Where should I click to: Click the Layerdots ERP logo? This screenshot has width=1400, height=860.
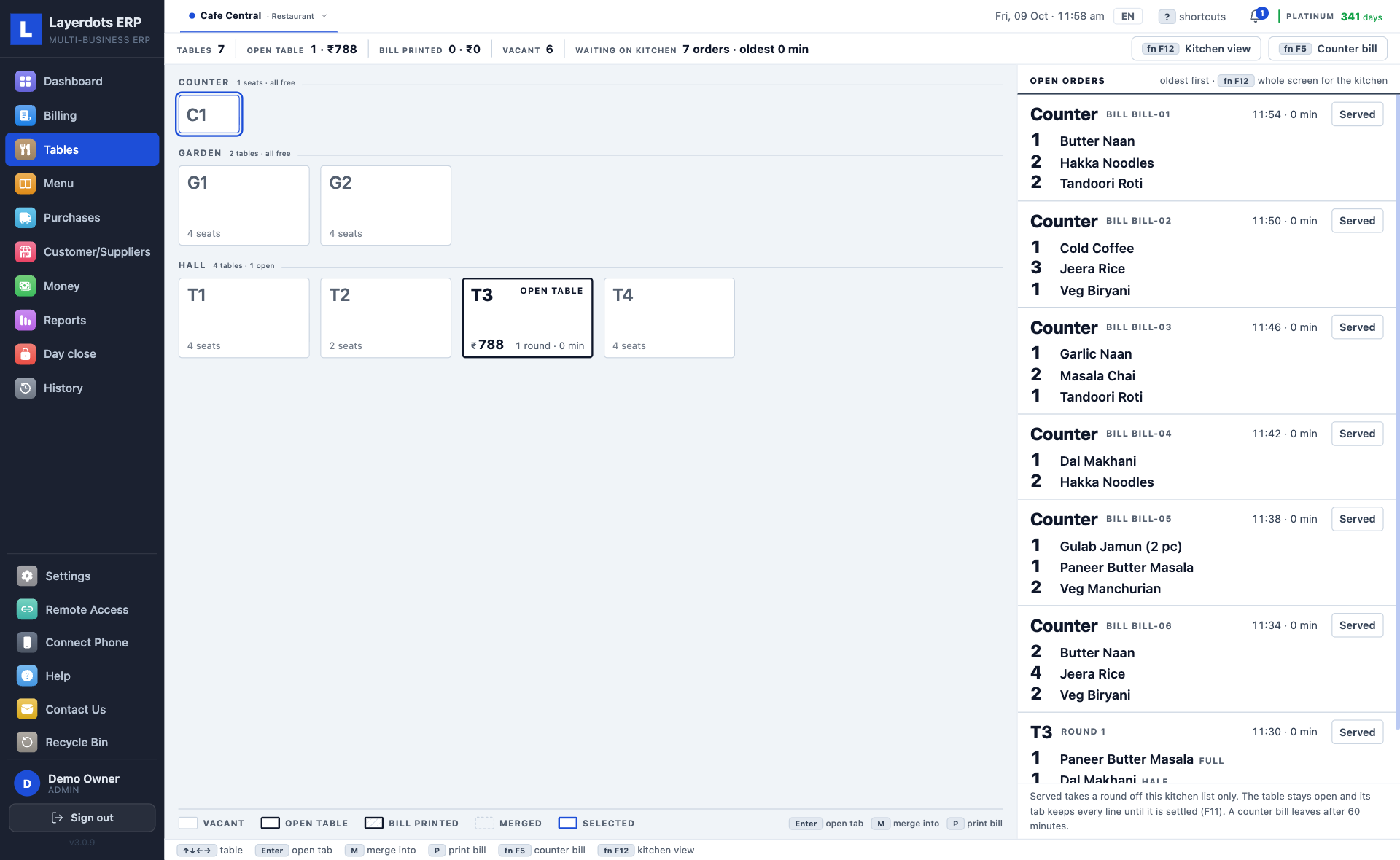coord(26,29)
